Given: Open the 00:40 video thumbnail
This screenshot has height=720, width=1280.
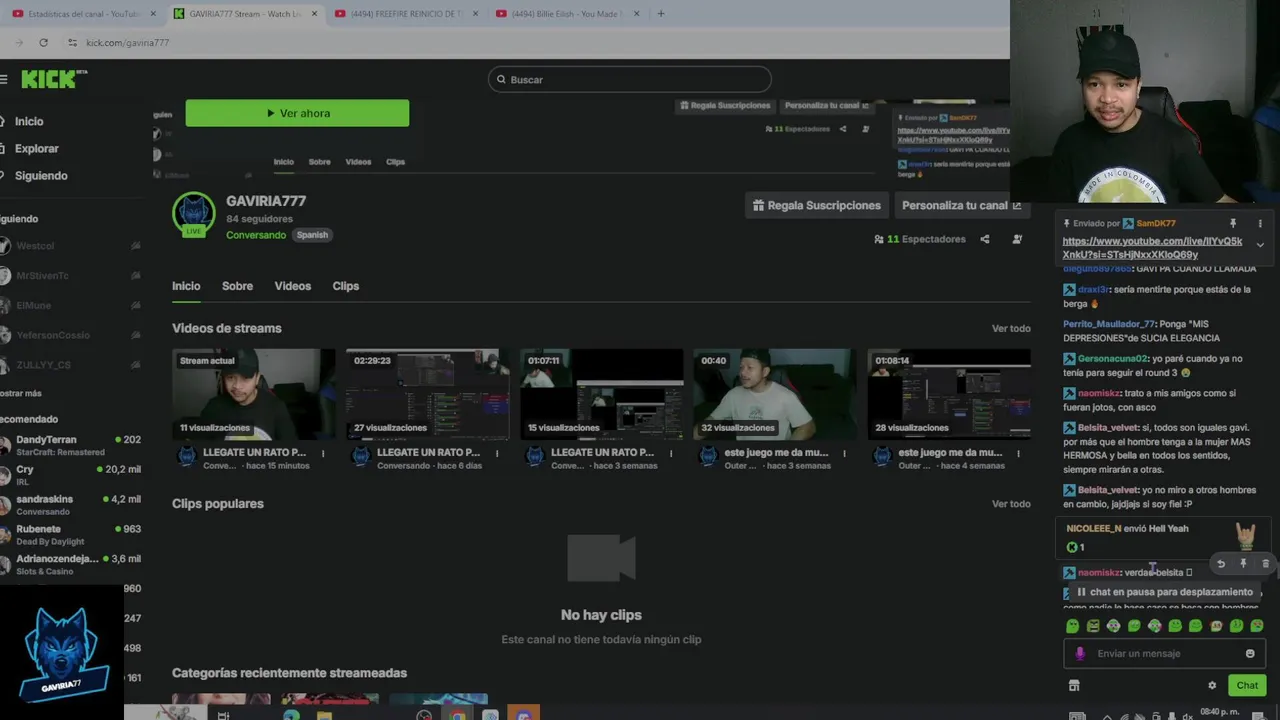Looking at the screenshot, I should click(775, 394).
